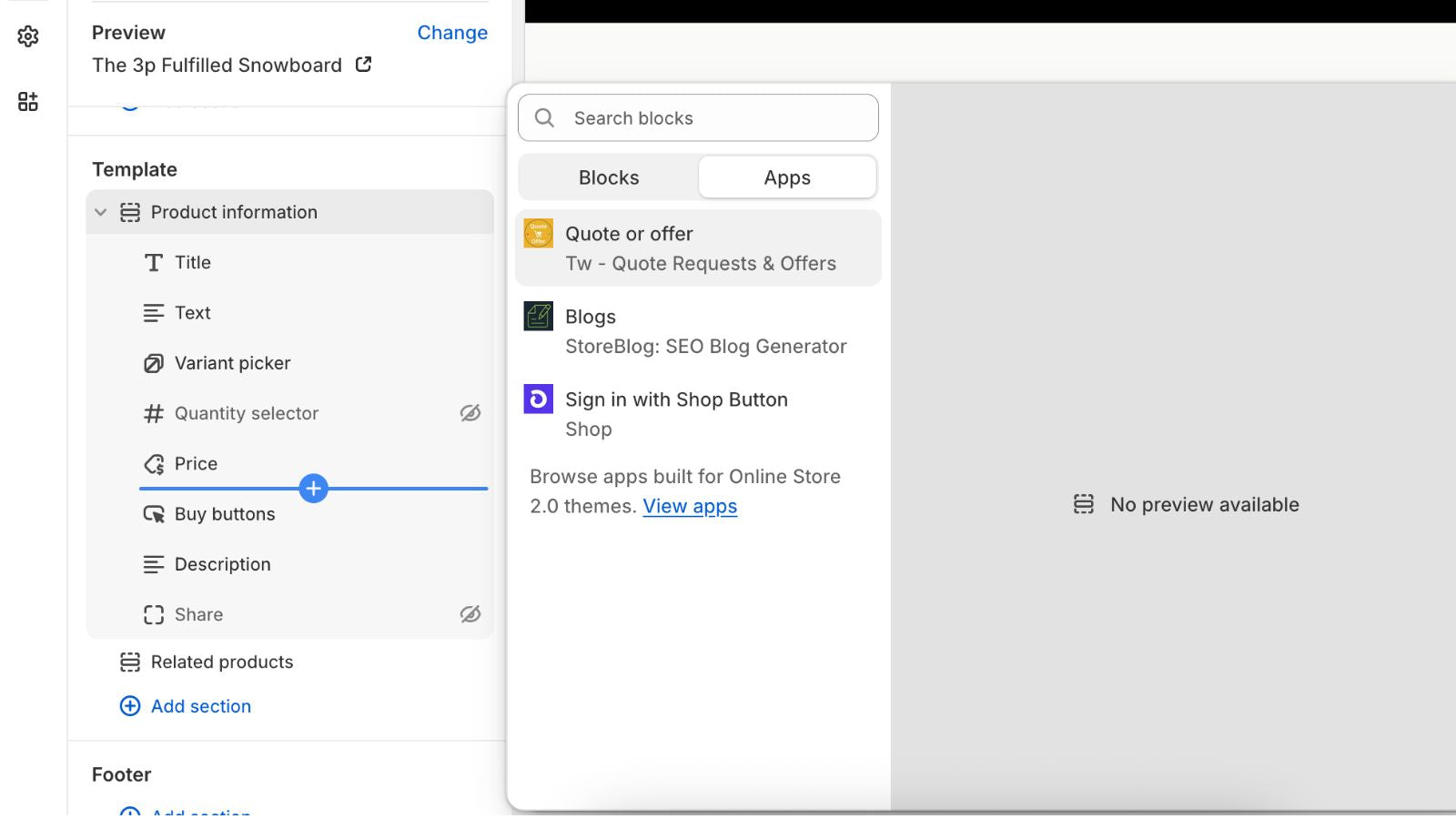Screen dimensions: 1456x819
Task: Select the Sign in with Shop icon
Action: [538, 399]
